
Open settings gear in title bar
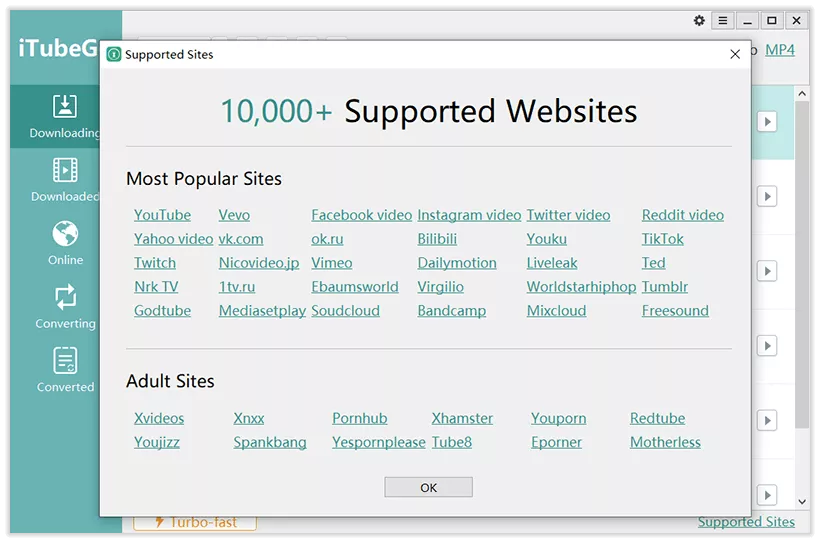click(x=699, y=20)
